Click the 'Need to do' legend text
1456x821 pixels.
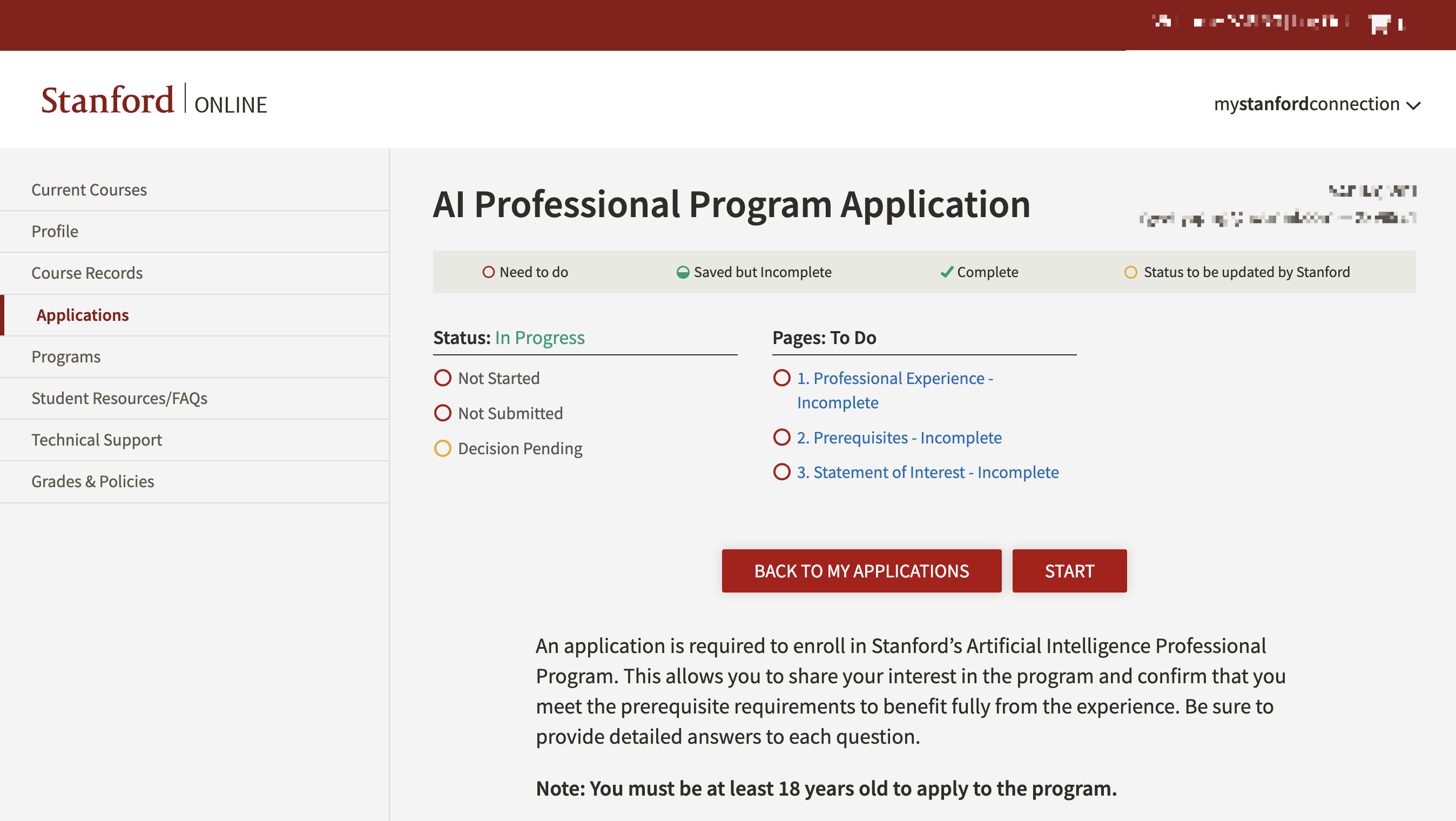pyautogui.click(x=534, y=272)
